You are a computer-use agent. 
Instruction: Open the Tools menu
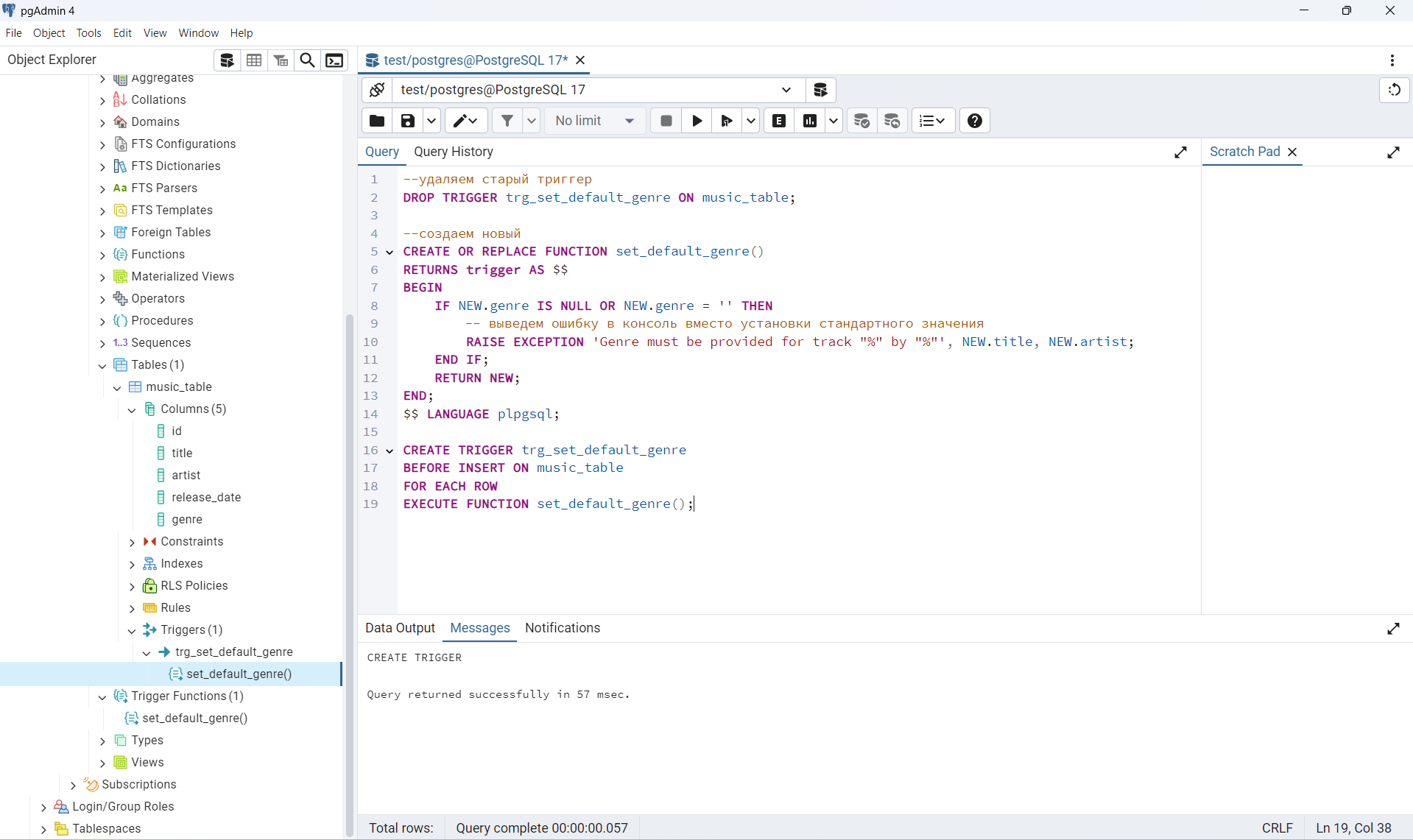point(88,33)
